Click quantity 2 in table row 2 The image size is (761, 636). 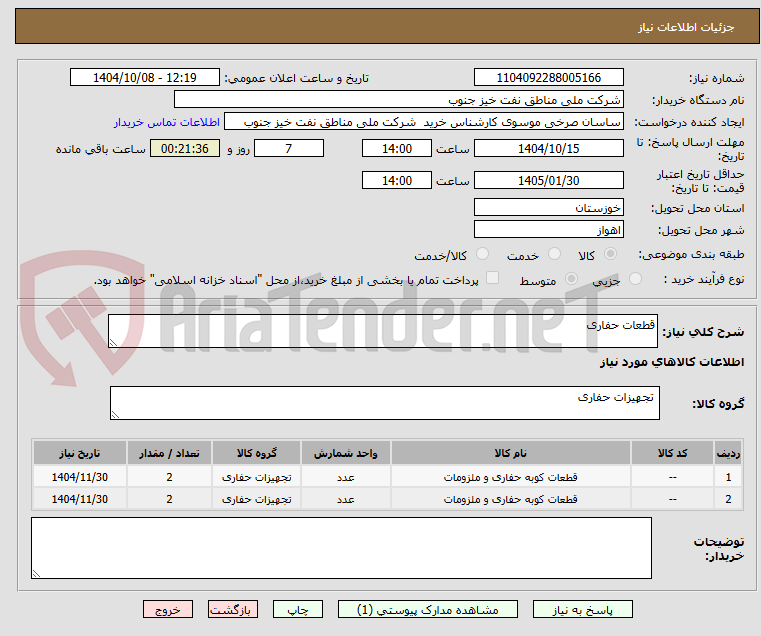click(169, 499)
